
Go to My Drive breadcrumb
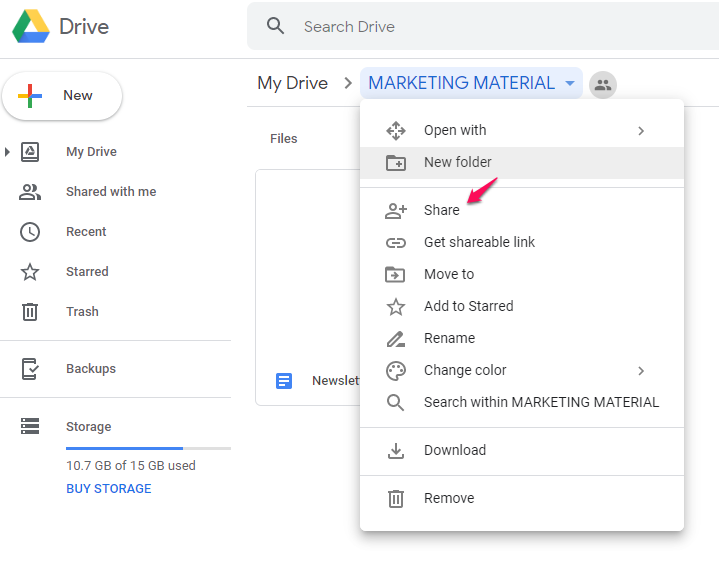click(x=293, y=83)
